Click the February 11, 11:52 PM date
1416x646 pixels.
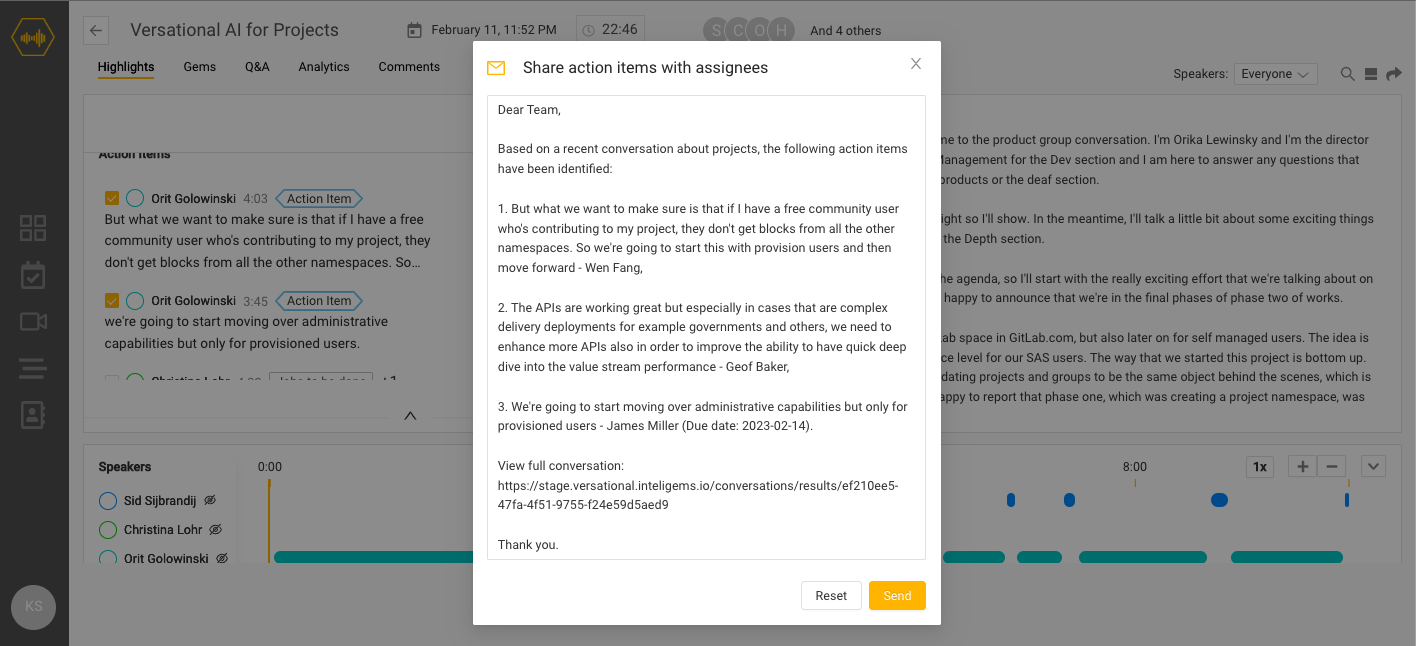tap(494, 31)
